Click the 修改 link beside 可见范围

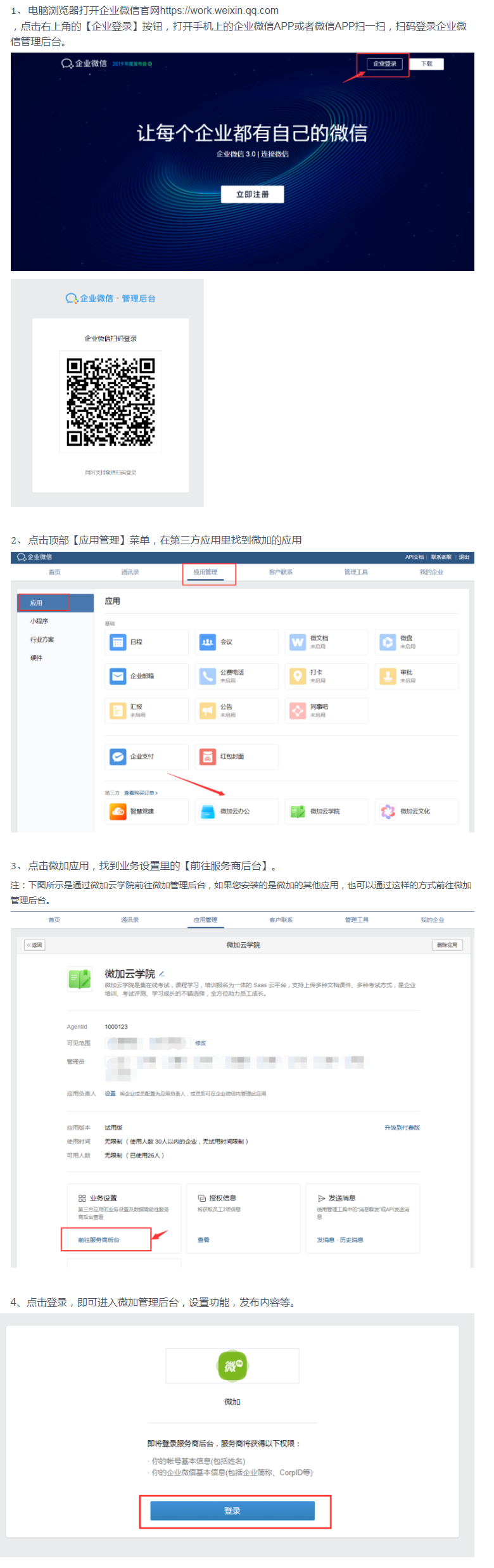point(200,1043)
